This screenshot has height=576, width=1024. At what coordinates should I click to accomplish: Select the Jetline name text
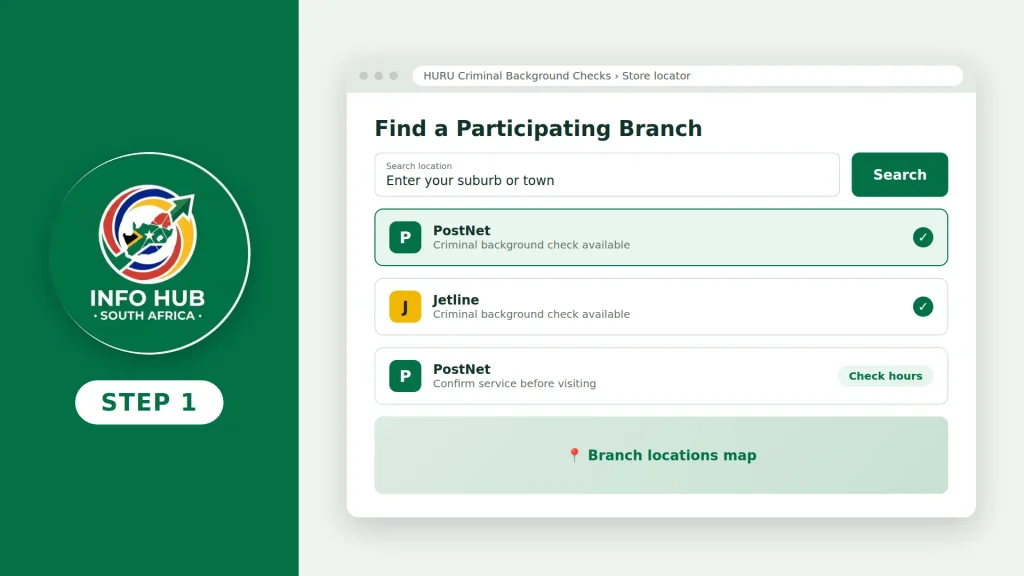point(456,300)
